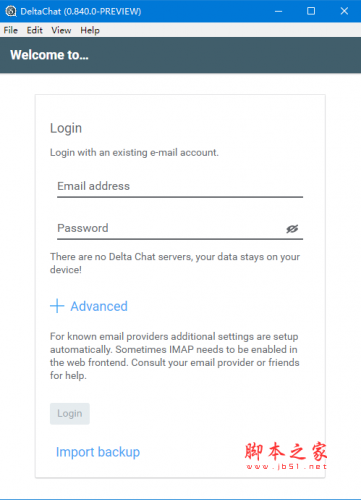Click the Login button

[x=70, y=414]
